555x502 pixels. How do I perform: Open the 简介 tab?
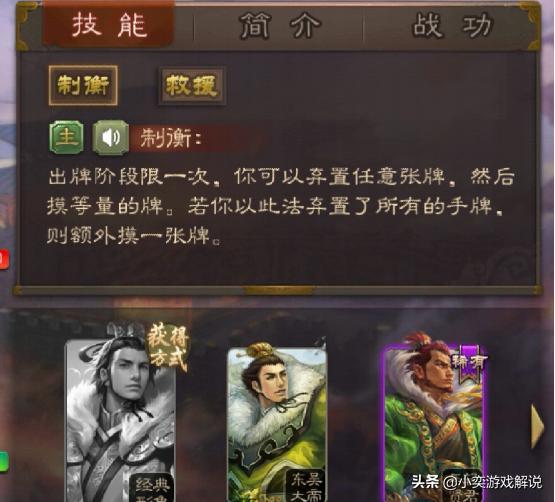click(x=279, y=25)
